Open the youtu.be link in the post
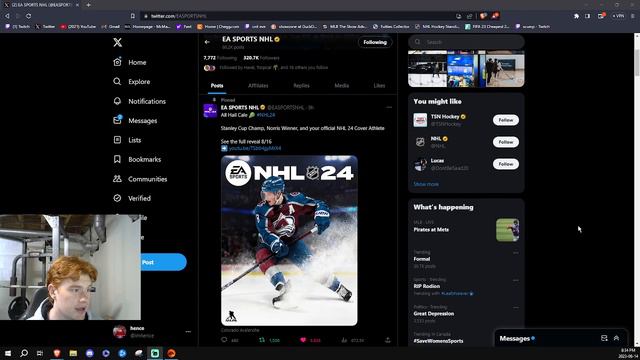The image size is (640, 360). (255, 148)
